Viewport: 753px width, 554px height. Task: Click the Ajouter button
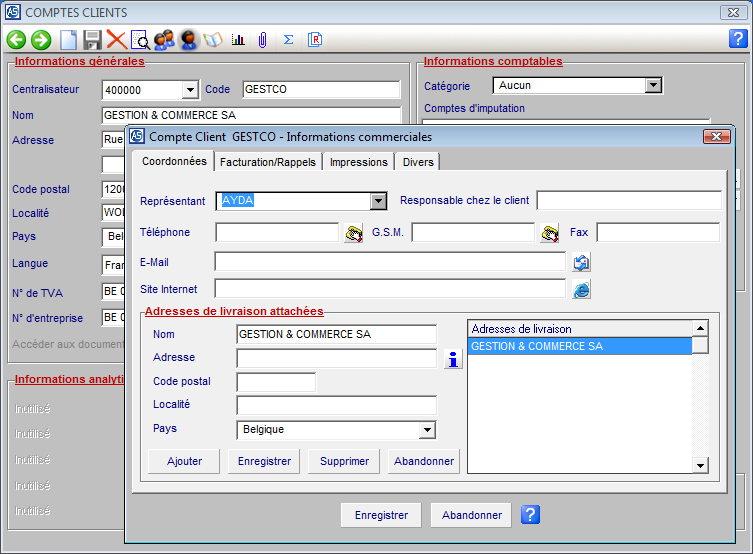[184, 461]
